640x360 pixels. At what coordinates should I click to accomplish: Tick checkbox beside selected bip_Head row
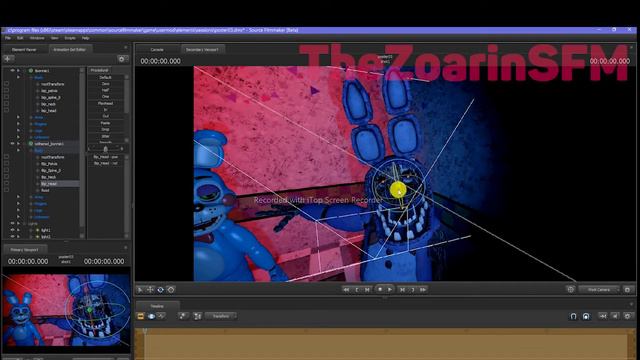[x=6, y=184]
